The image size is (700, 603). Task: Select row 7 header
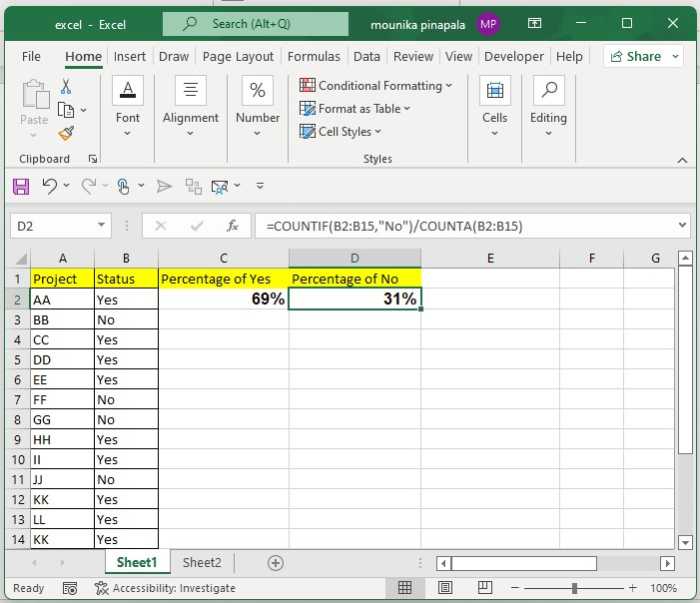[17, 399]
